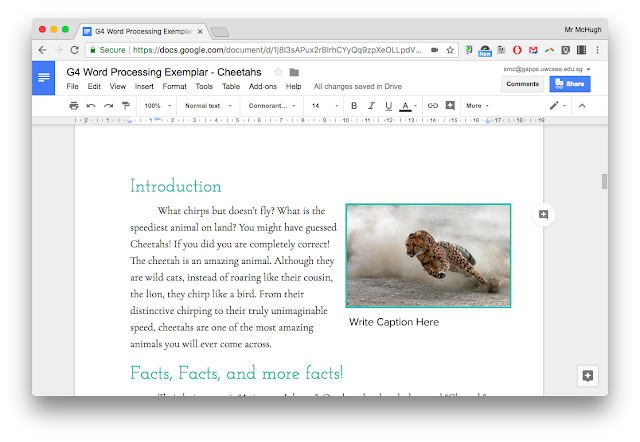Toggle bold formatting
This screenshot has height=442, width=640.
point(354,106)
